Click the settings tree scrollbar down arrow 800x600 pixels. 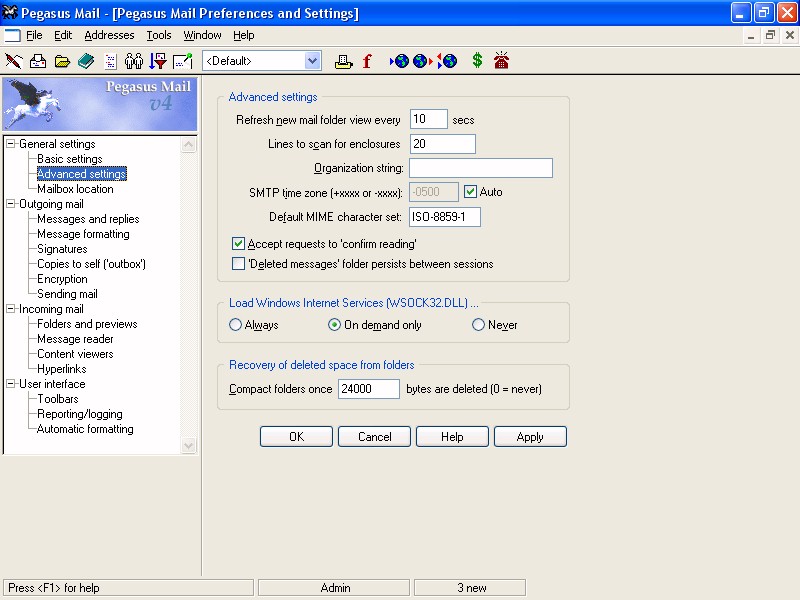188,445
